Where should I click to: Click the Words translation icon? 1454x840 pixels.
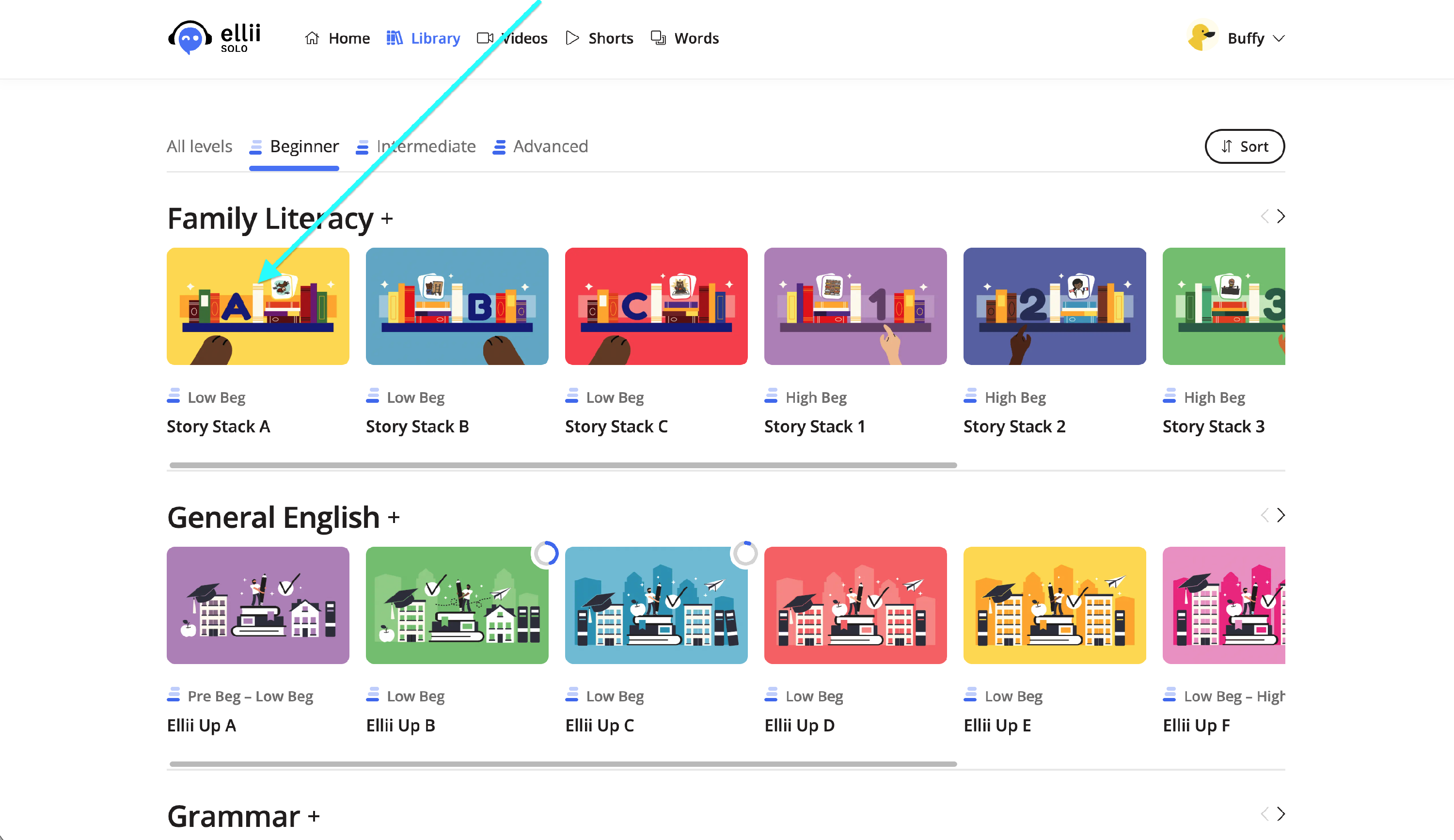click(x=658, y=38)
